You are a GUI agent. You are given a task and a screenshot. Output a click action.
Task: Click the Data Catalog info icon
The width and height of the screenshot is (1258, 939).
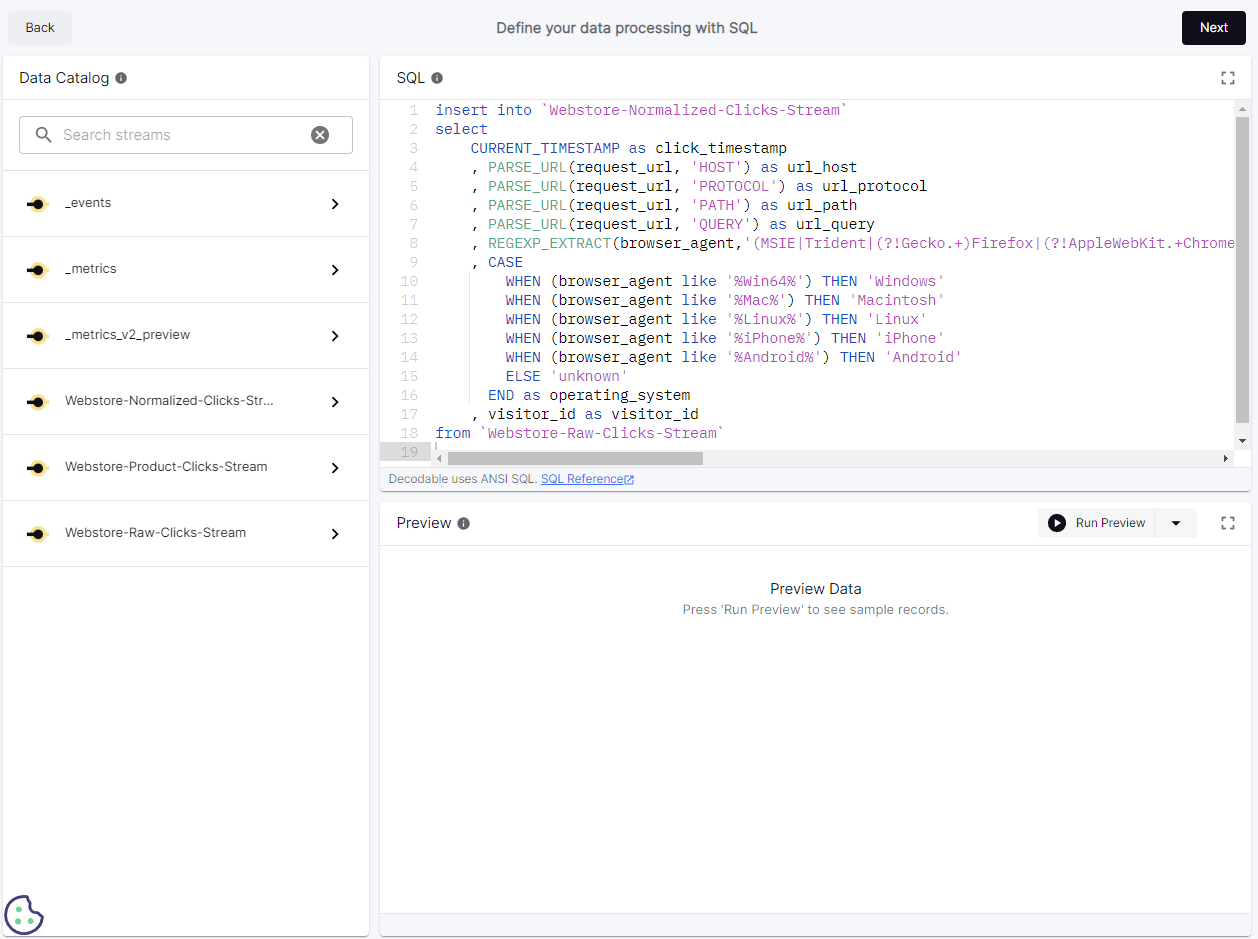[x=121, y=78]
